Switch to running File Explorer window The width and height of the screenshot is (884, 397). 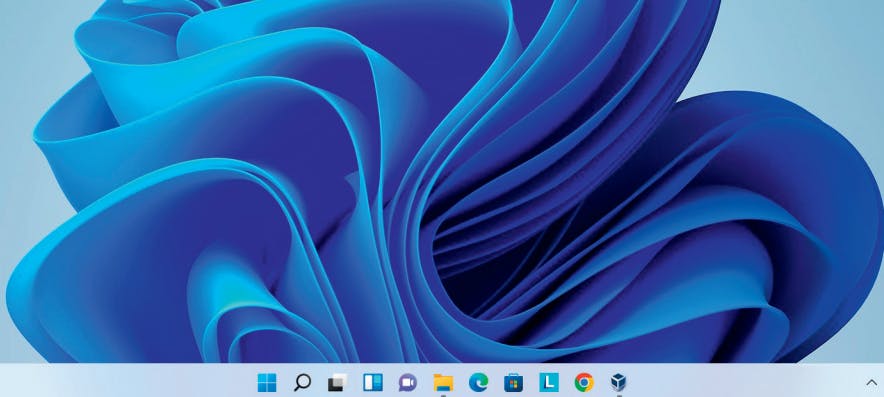443,383
